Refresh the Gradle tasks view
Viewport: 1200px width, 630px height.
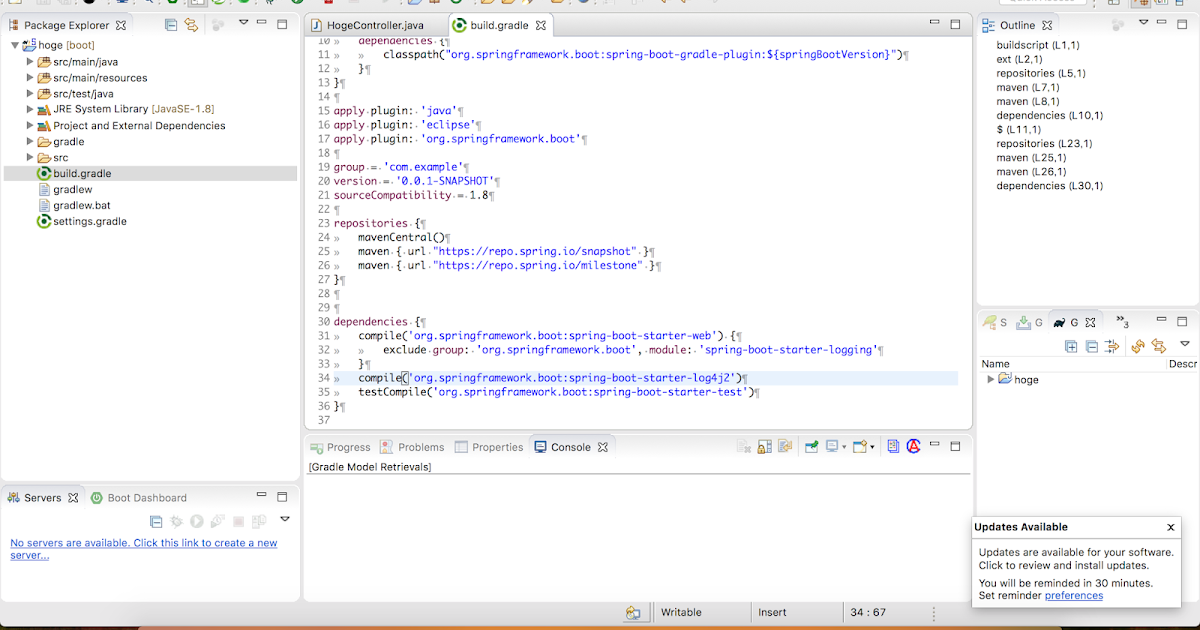point(1137,347)
